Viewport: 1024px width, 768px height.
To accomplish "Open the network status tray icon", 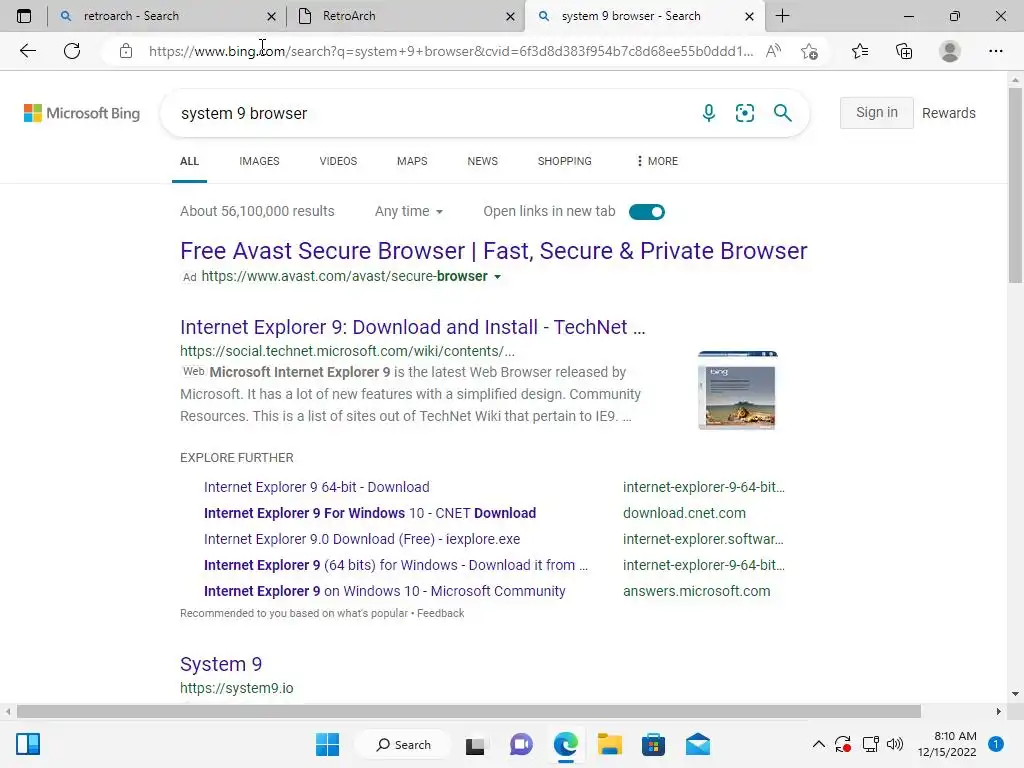I will point(871,744).
